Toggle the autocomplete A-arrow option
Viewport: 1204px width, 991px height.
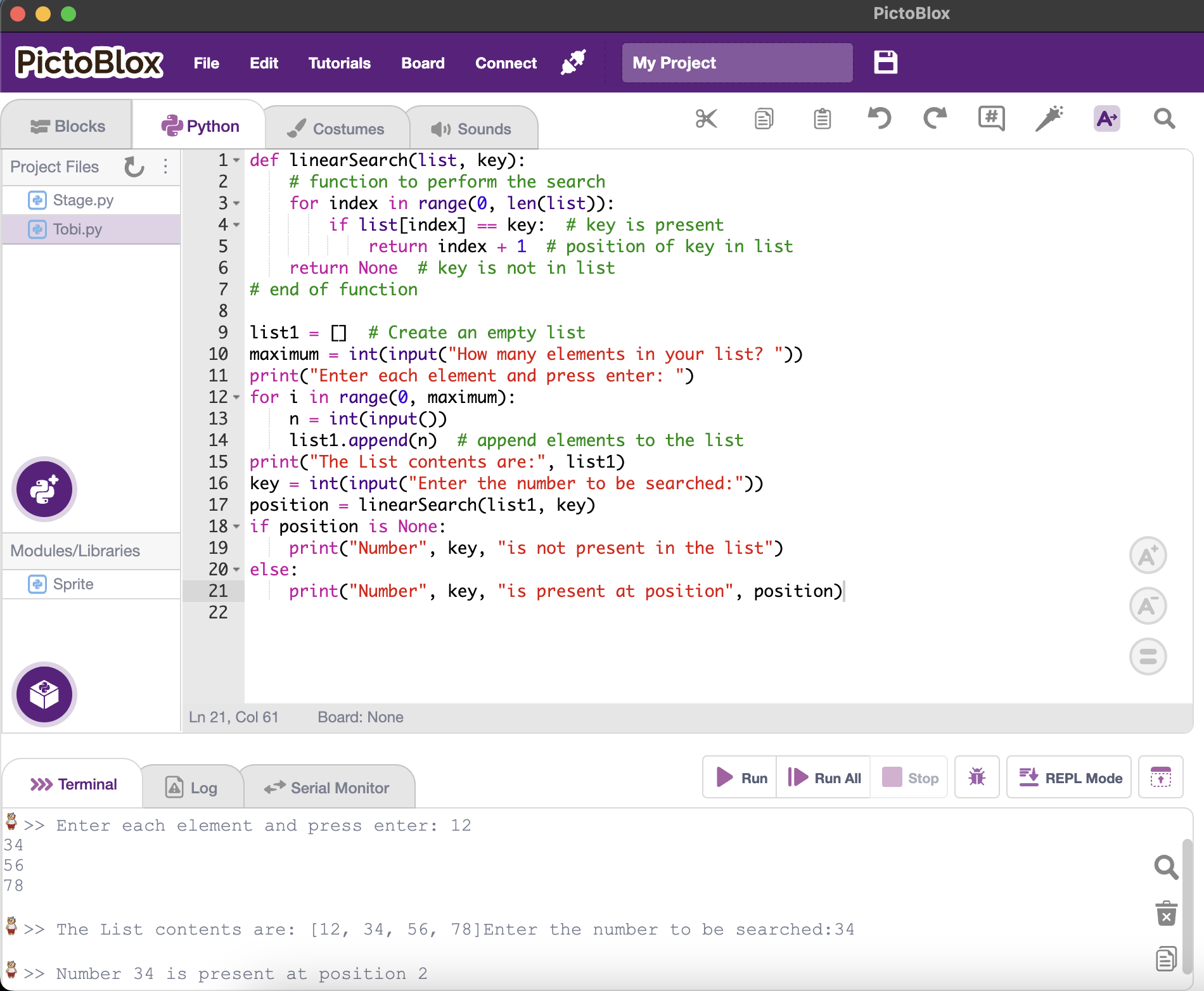point(1106,118)
